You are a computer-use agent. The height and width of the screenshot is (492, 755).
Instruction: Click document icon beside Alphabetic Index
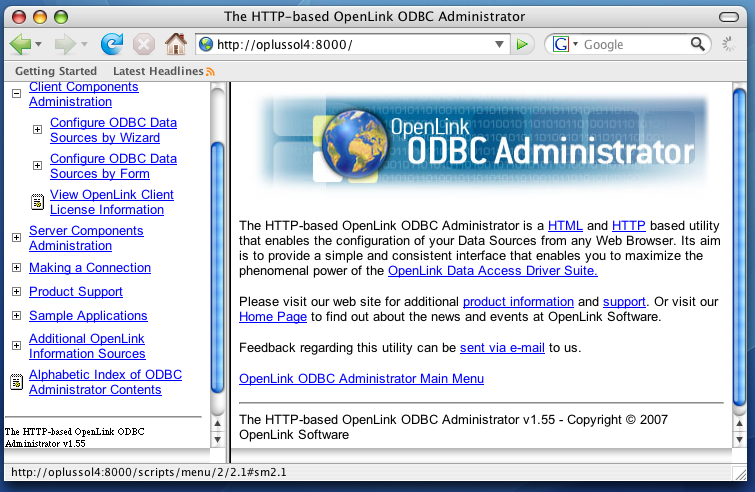(16, 382)
